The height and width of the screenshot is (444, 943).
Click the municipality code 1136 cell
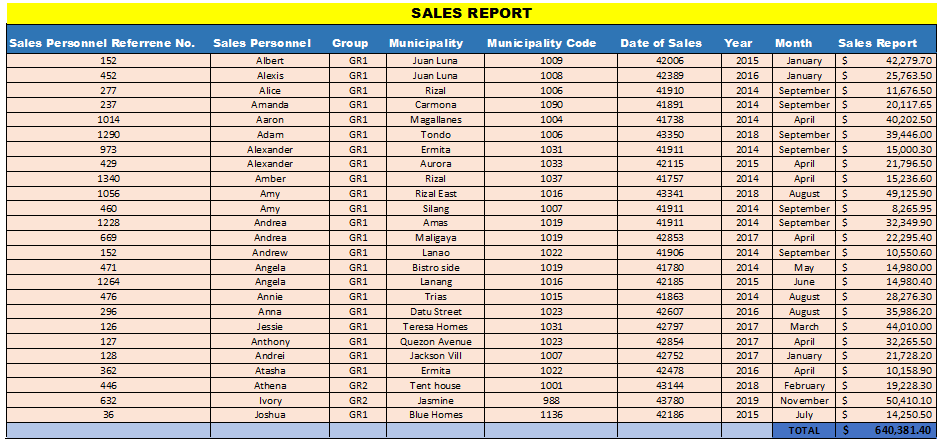(x=552, y=415)
